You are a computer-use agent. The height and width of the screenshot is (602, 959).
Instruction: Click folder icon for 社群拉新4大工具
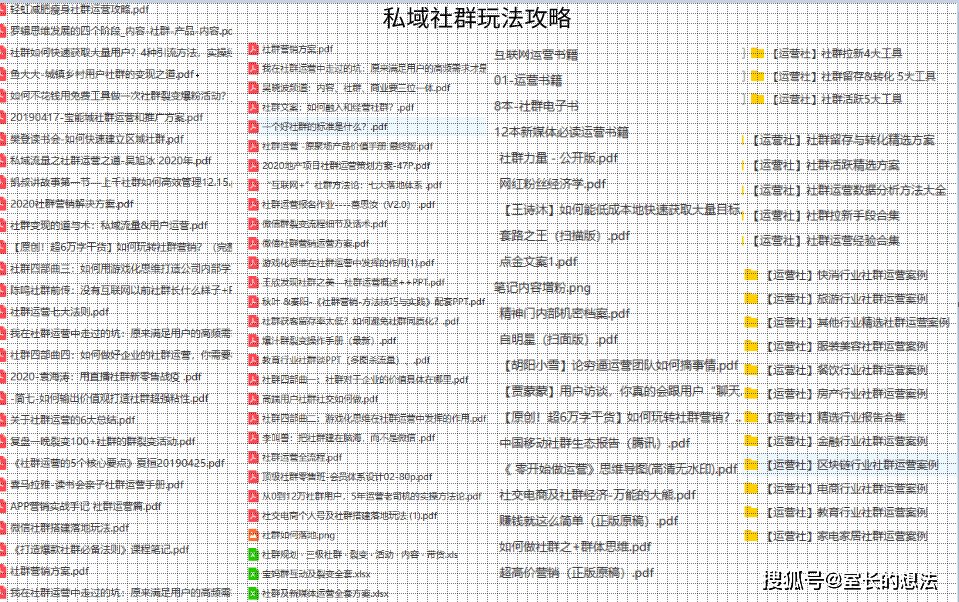coord(757,53)
